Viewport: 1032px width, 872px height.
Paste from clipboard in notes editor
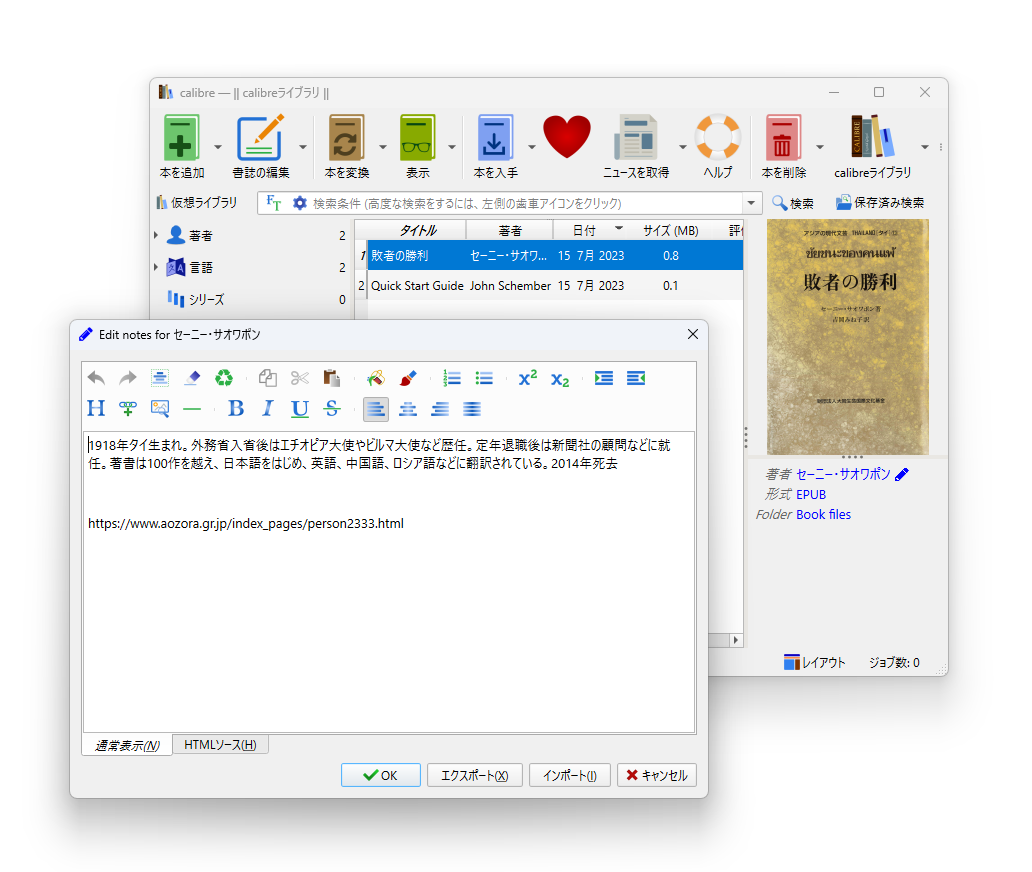(x=332, y=378)
